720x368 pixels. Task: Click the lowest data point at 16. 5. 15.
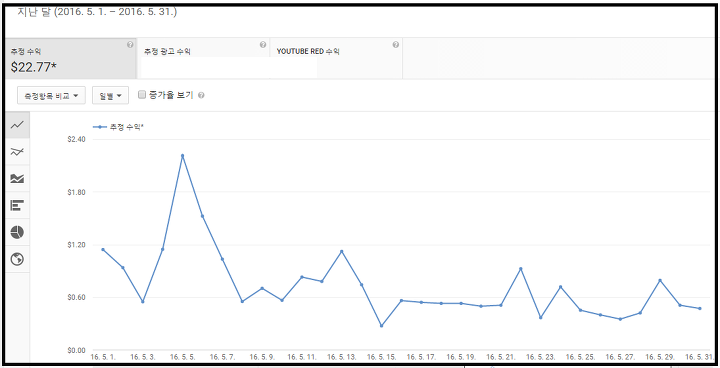[381, 326]
